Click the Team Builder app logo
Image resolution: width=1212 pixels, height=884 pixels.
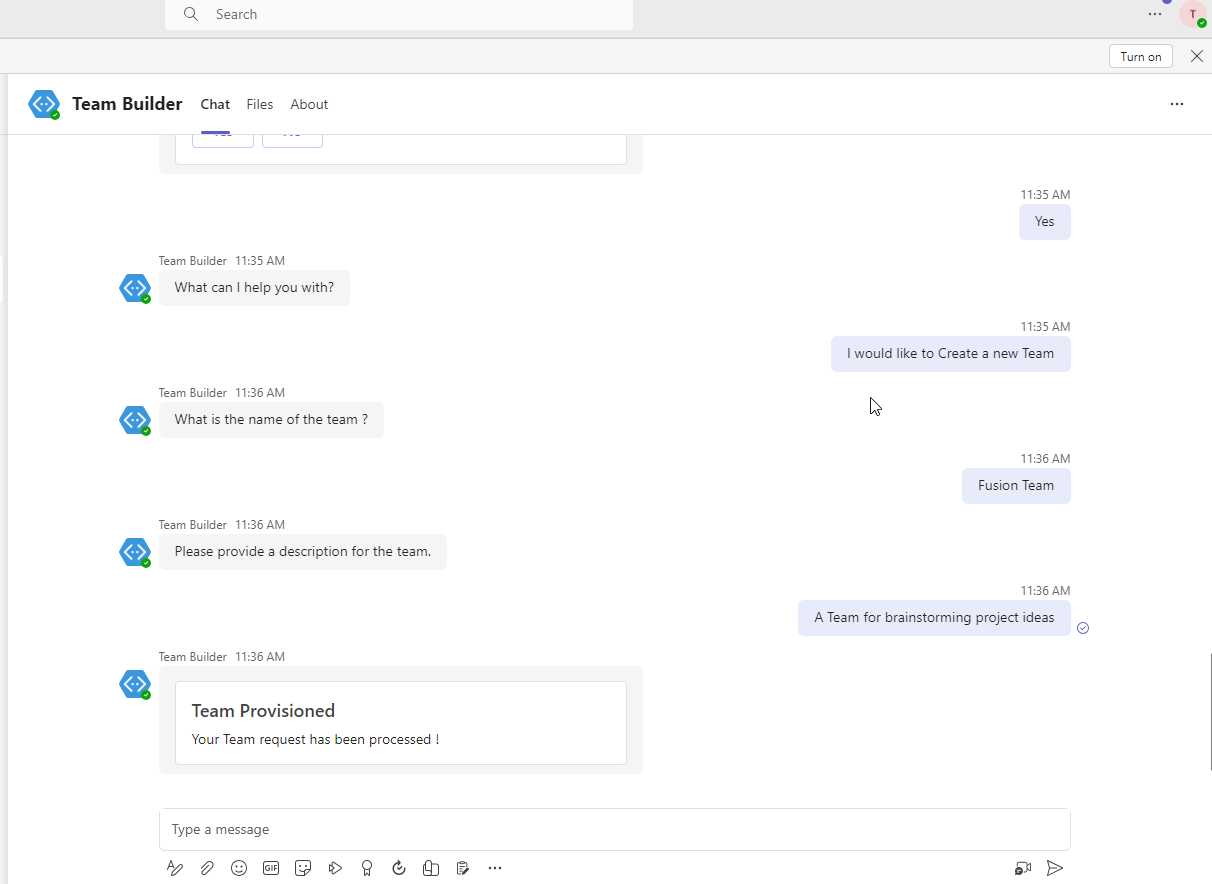[x=44, y=103]
